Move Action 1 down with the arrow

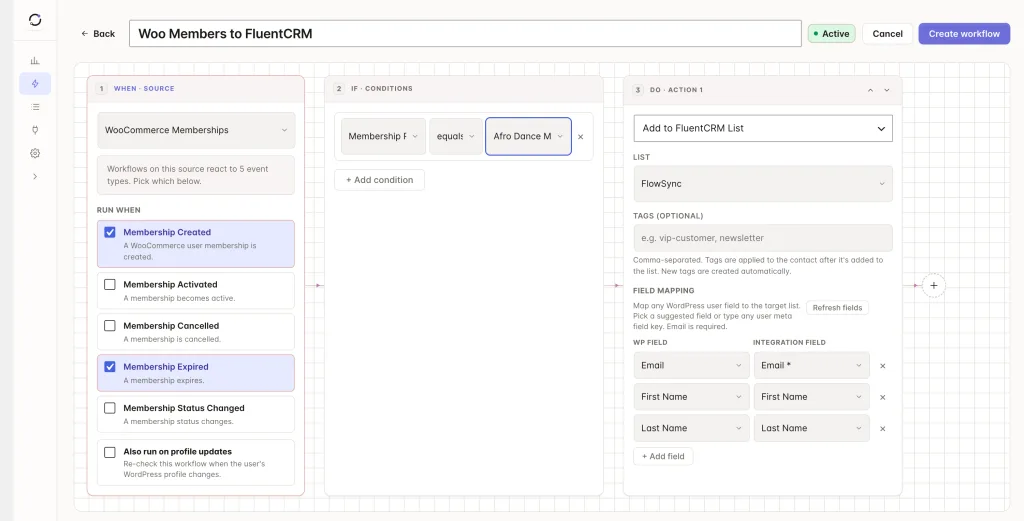pyautogui.click(x=887, y=90)
